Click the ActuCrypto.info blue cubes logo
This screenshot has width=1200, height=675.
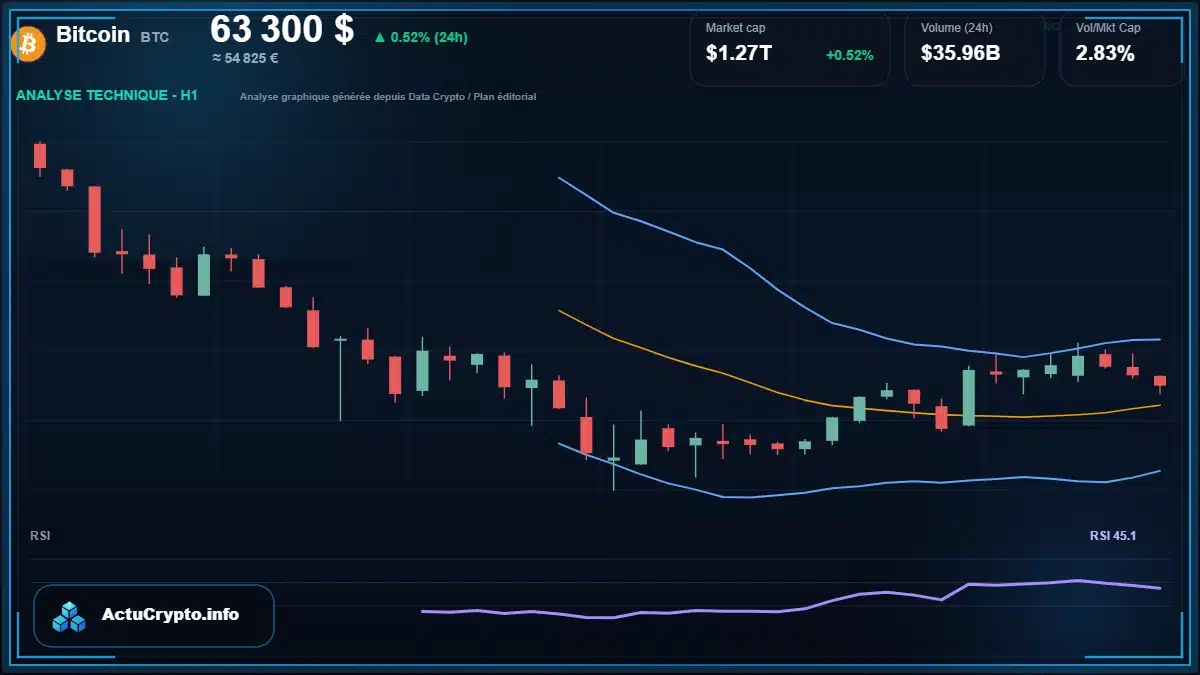[x=70, y=616]
